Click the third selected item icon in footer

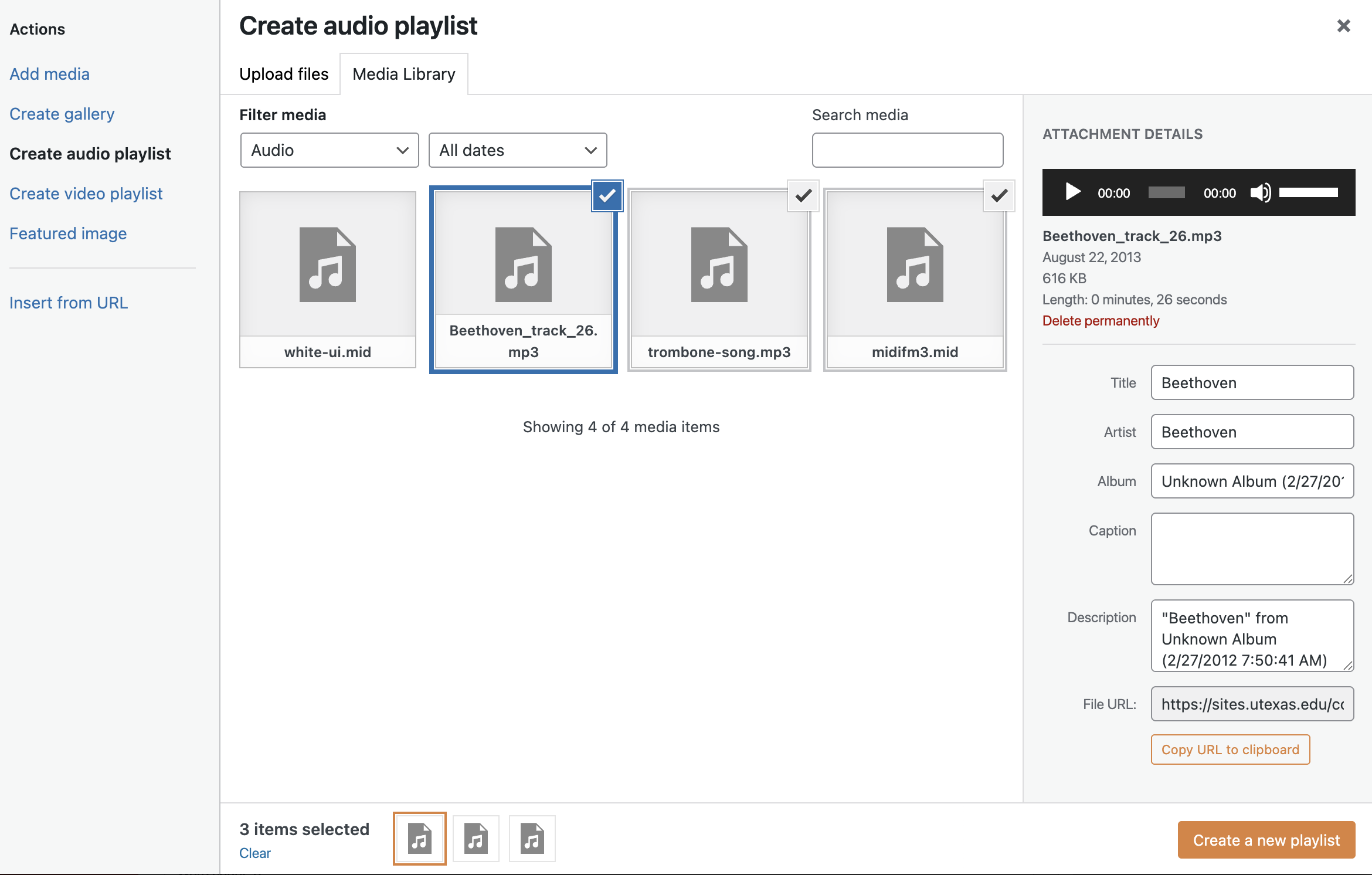[x=531, y=838]
